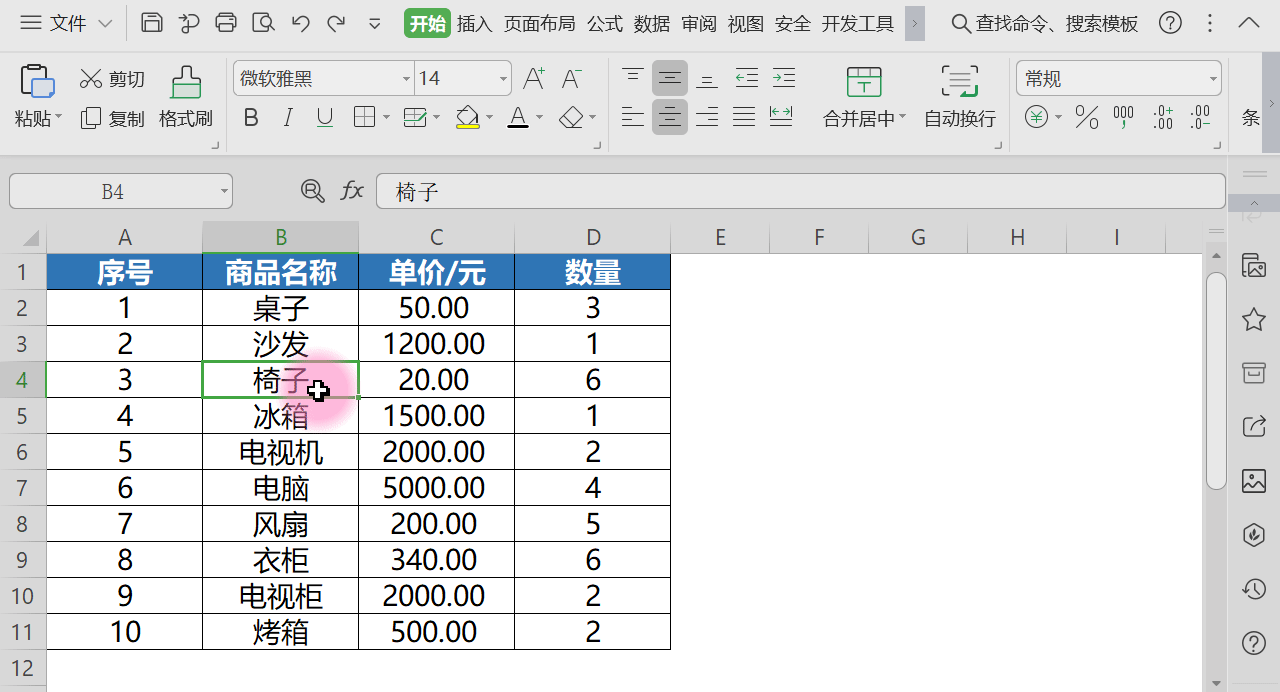Open the help question mark button

(x=1170, y=23)
